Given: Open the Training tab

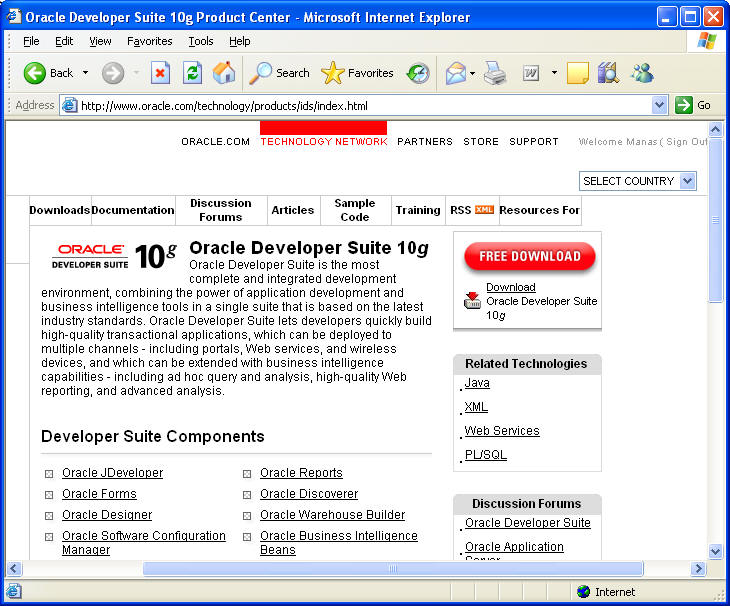Looking at the screenshot, I should pos(418,210).
